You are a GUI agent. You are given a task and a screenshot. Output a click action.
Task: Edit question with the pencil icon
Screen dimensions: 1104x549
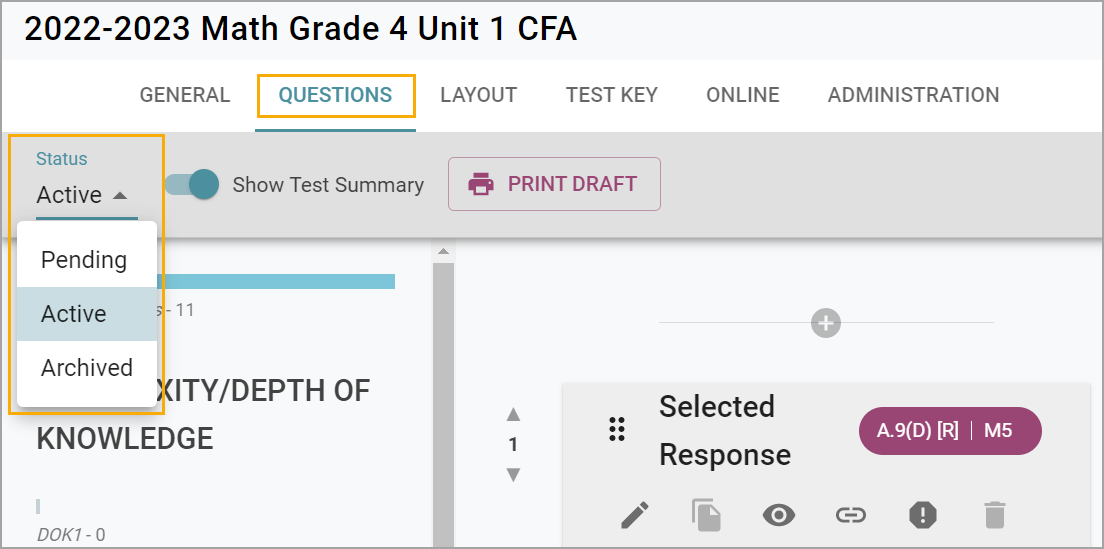click(635, 515)
